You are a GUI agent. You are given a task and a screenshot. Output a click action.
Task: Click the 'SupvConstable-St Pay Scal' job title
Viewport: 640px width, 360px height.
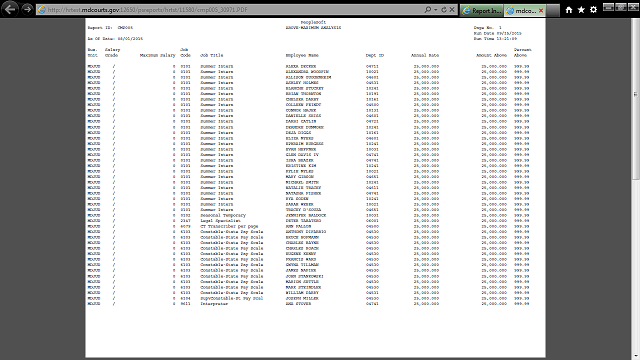pyautogui.click(x=231, y=298)
